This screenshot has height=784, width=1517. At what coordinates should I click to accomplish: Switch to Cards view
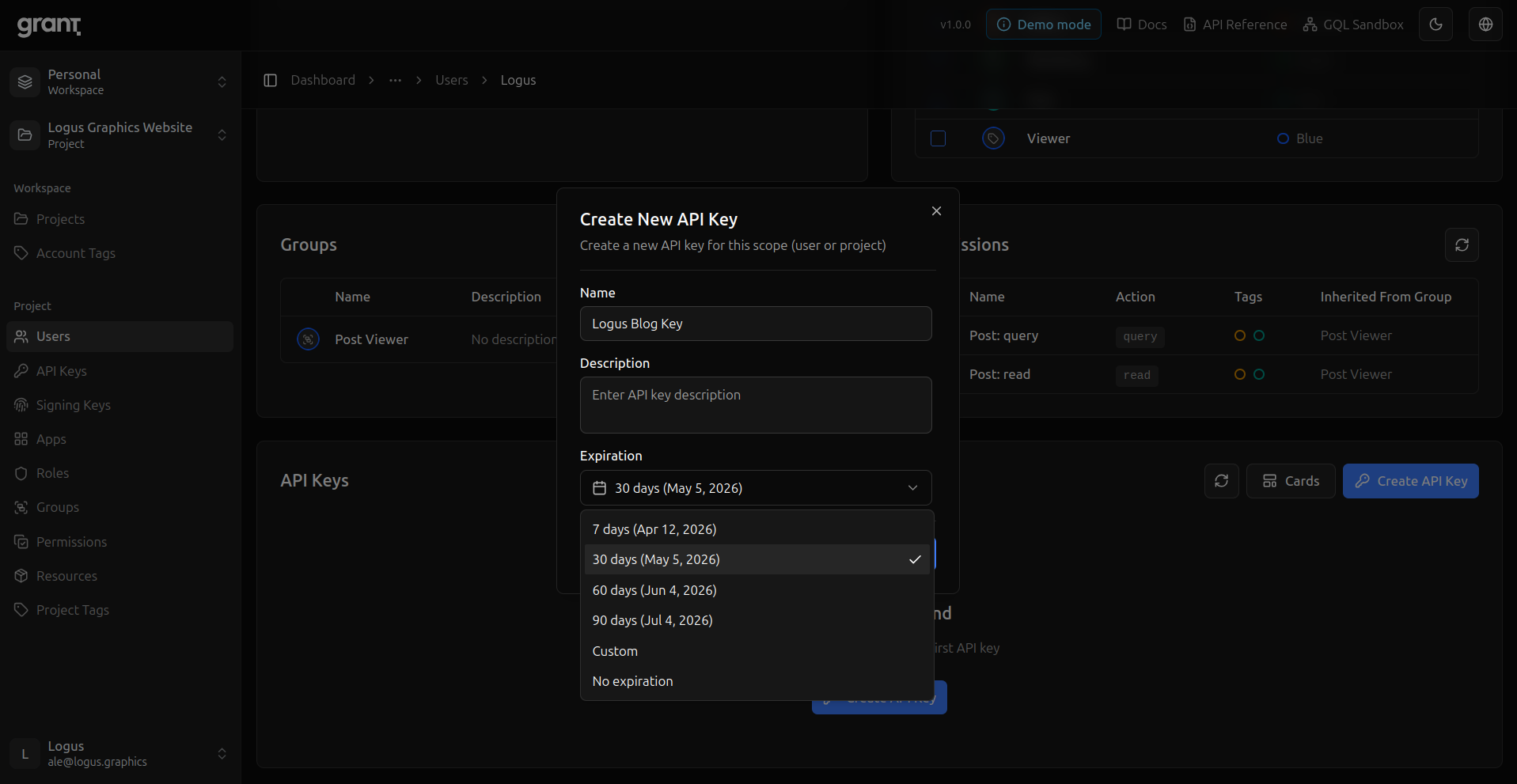click(1291, 481)
